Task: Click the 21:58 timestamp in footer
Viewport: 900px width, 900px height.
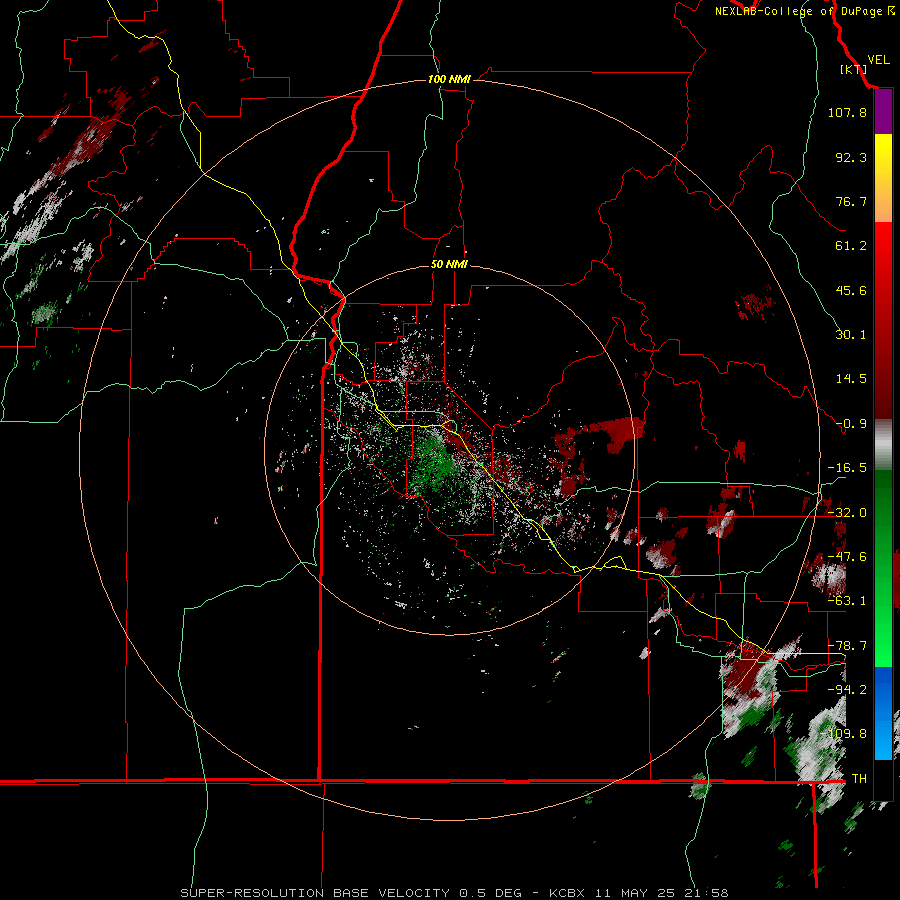Action: point(706,893)
